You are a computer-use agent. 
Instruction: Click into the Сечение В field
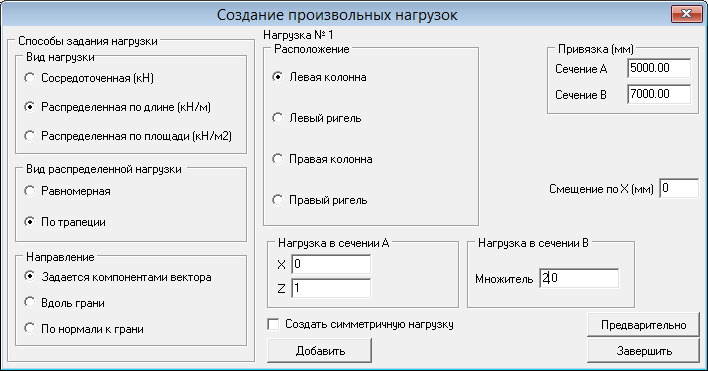[659, 94]
